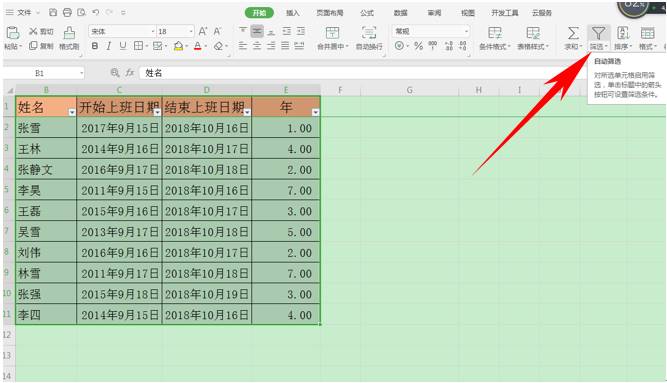667x383 pixels.
Task: Click the Sum sigma icon
Action: (573, 33)
